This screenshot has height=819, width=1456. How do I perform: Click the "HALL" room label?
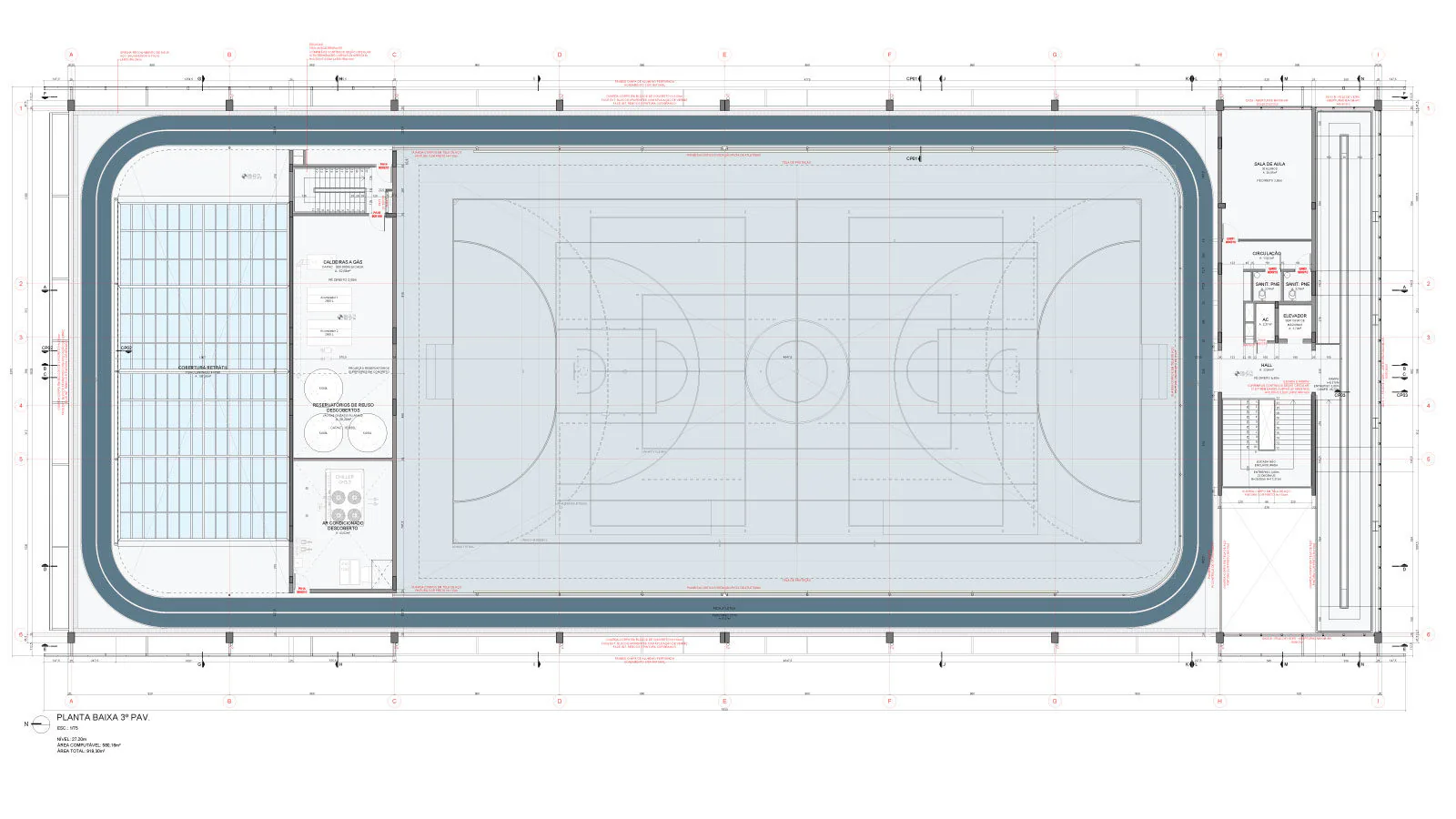[x=1267, y=365]
